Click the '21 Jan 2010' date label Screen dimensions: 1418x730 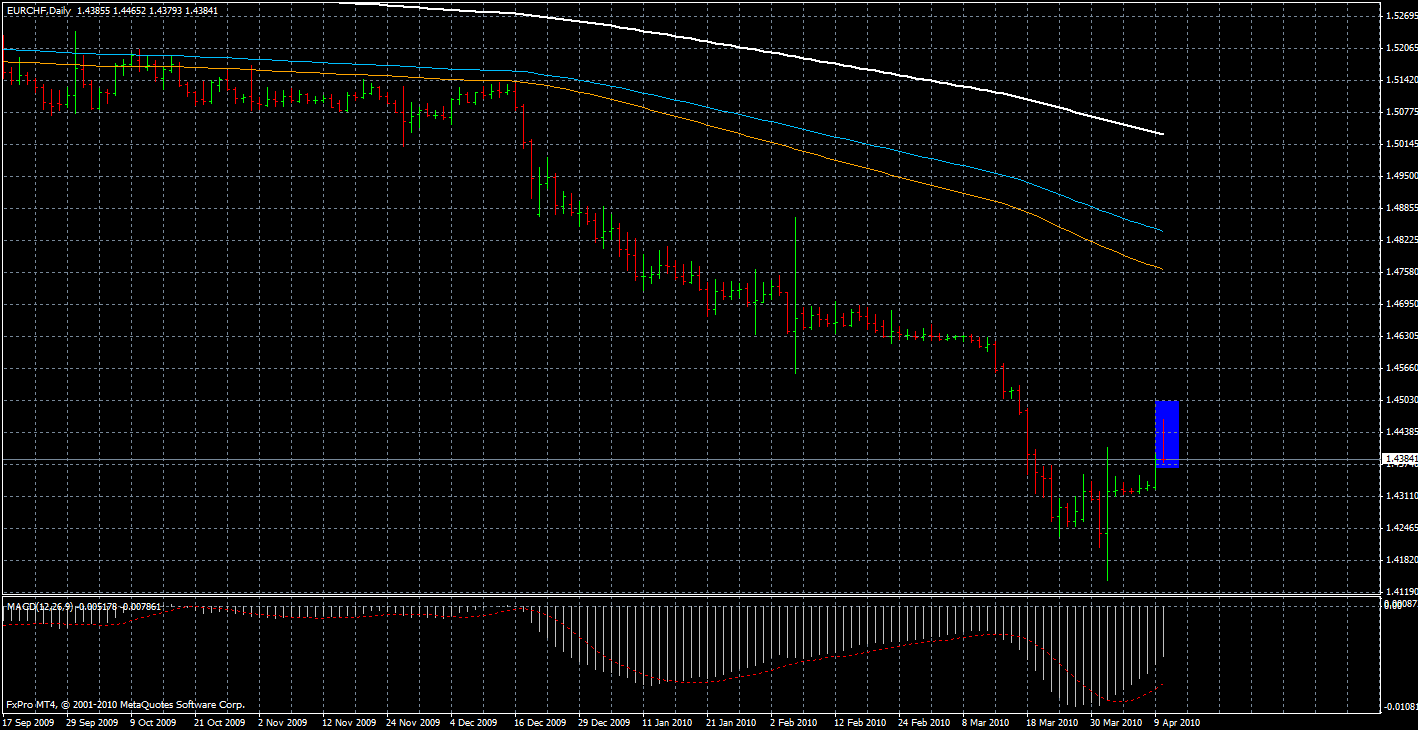pyautogui.click(x=733, y=722)
